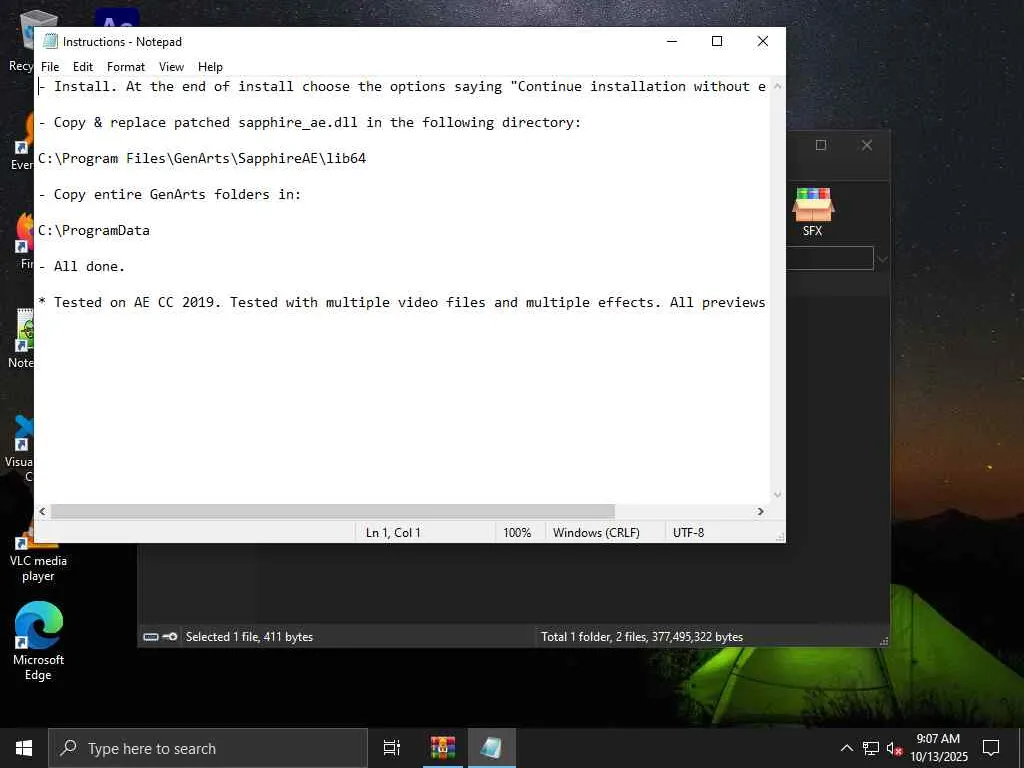The width and height of the screenshot is (1024, 768).
Task: Maximize the Instructions Notepad window
Action: [x=717, y=41]
